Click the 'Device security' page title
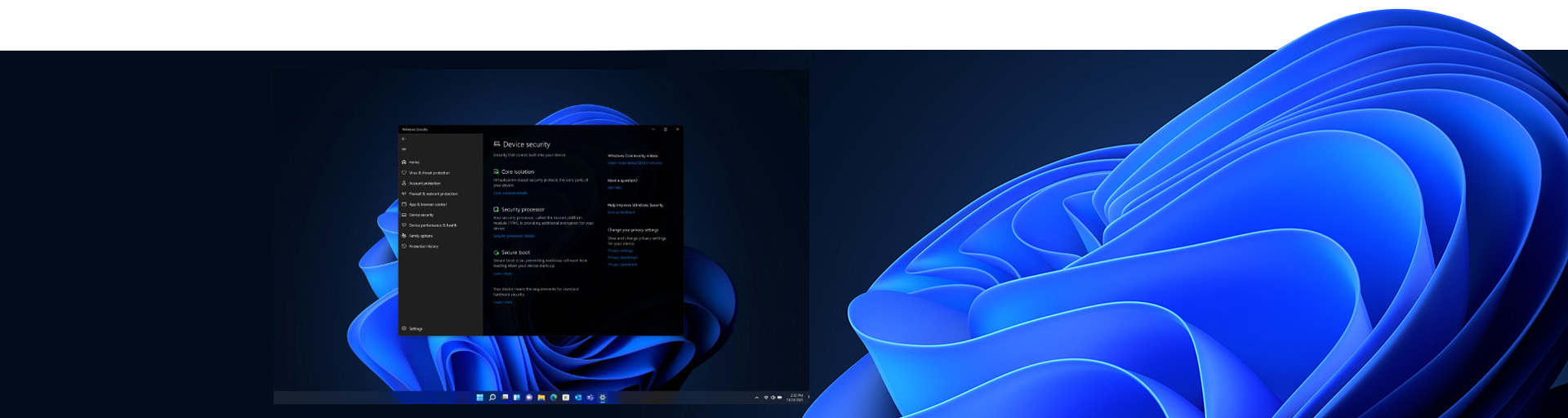The height and width of the screenshot is (418, 1568). pyautogui.click(x=527, y=145)
